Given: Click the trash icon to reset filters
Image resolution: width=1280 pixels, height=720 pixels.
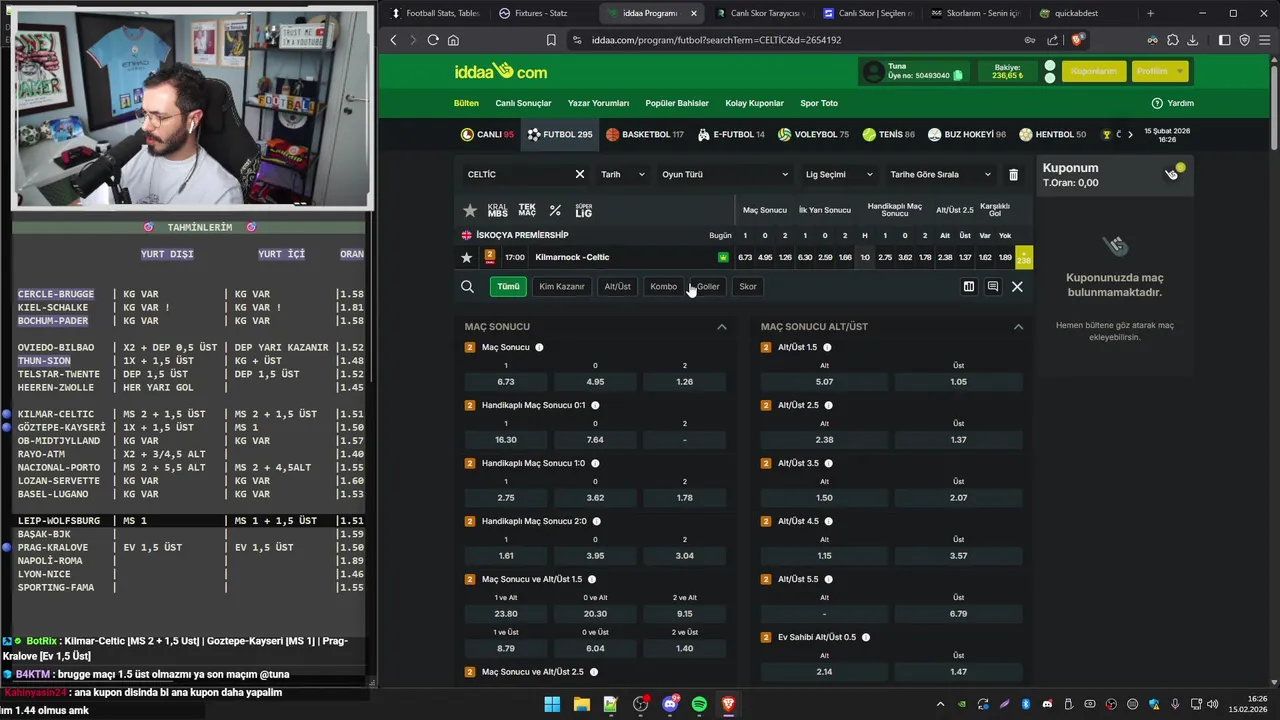Looking at the screenshot, I should click(x=1013, y=174).
